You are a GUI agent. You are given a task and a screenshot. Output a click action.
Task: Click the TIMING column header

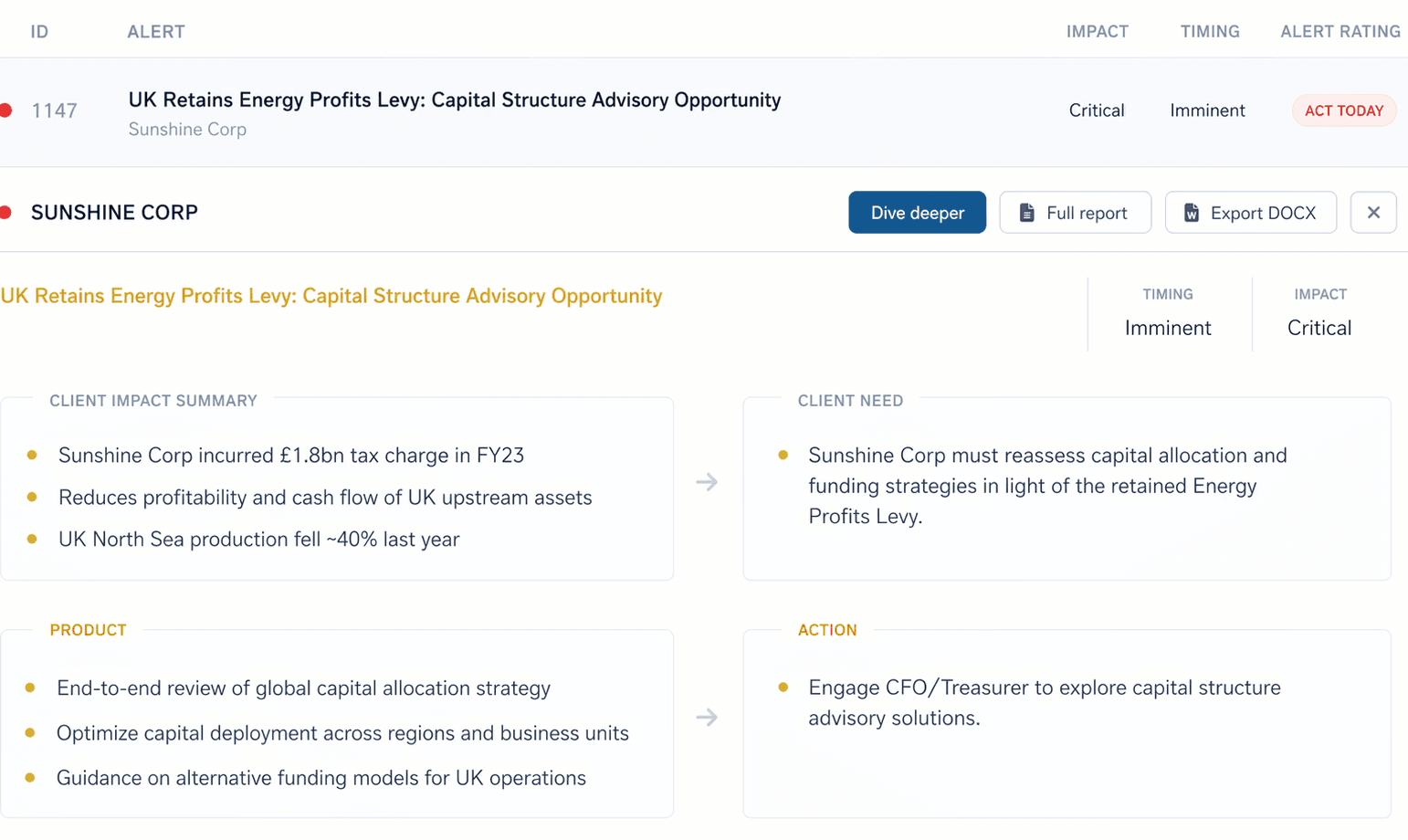tap(1209, 32)
